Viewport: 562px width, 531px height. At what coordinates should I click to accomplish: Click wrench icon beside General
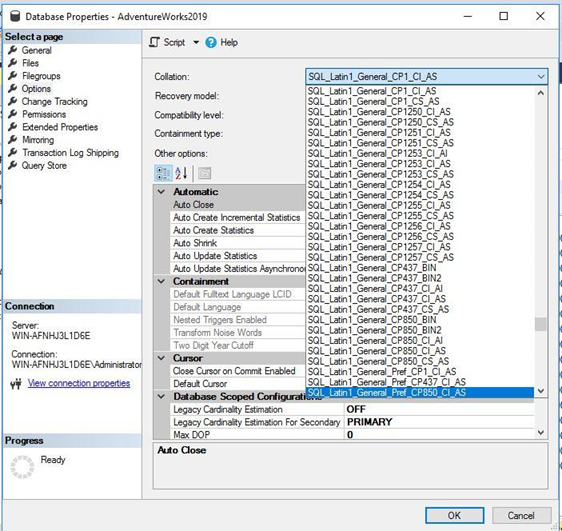[x=13, y=50]
